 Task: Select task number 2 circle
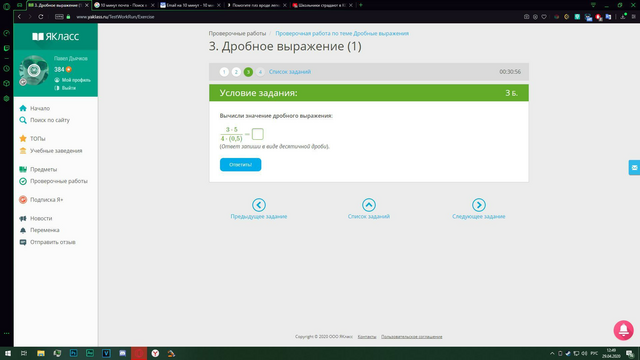coord(236,72)
